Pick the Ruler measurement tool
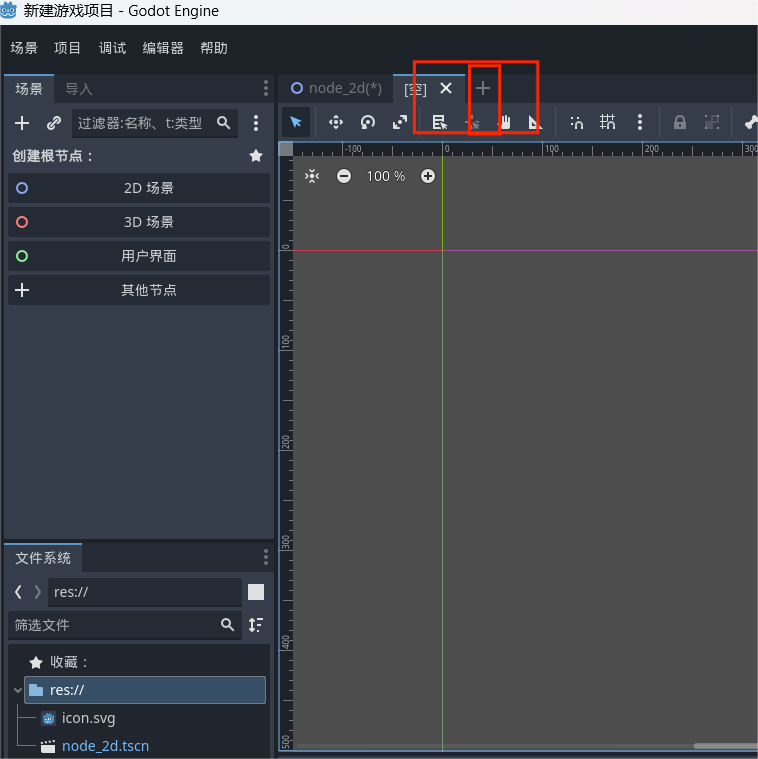The height and width of the screenshot is (759, 758). (x=534, y=122)
